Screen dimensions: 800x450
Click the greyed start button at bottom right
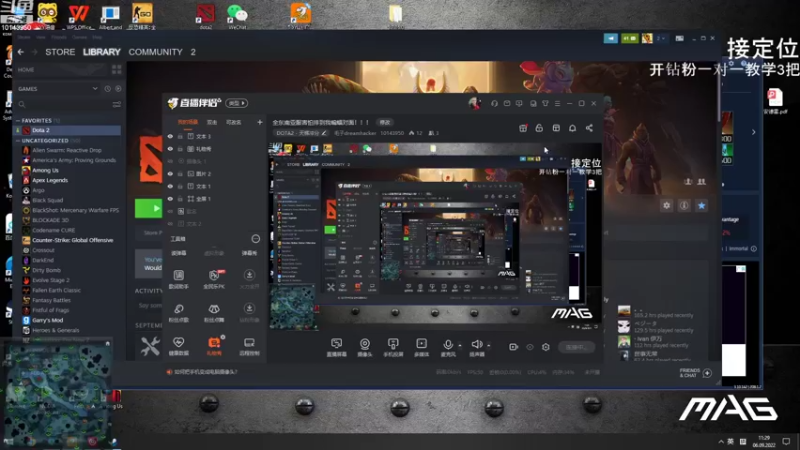click(x=577, y=347)
